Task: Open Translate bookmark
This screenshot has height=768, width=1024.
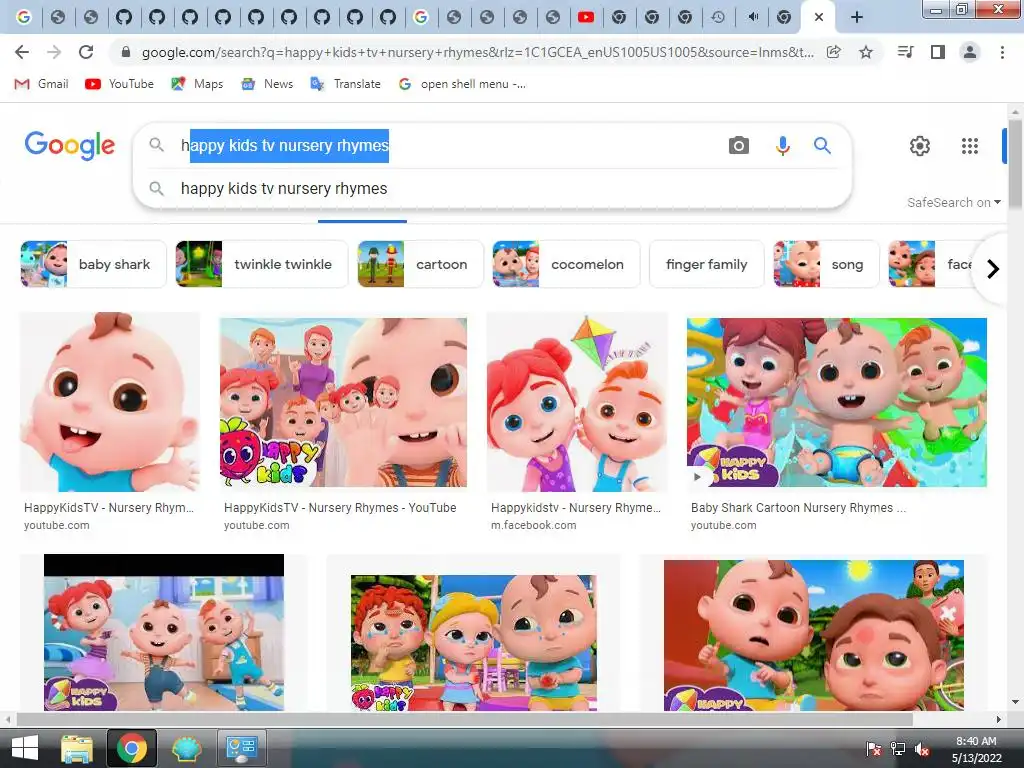Action: (345, 84)
